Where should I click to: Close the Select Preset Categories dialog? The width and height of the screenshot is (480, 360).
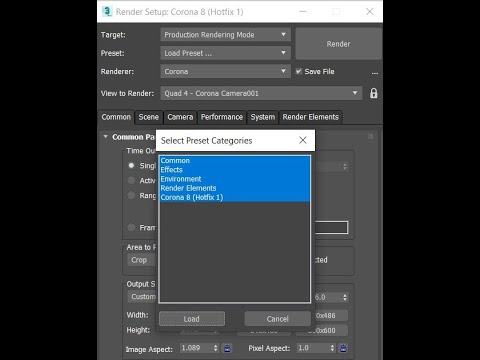click(303, 140)
